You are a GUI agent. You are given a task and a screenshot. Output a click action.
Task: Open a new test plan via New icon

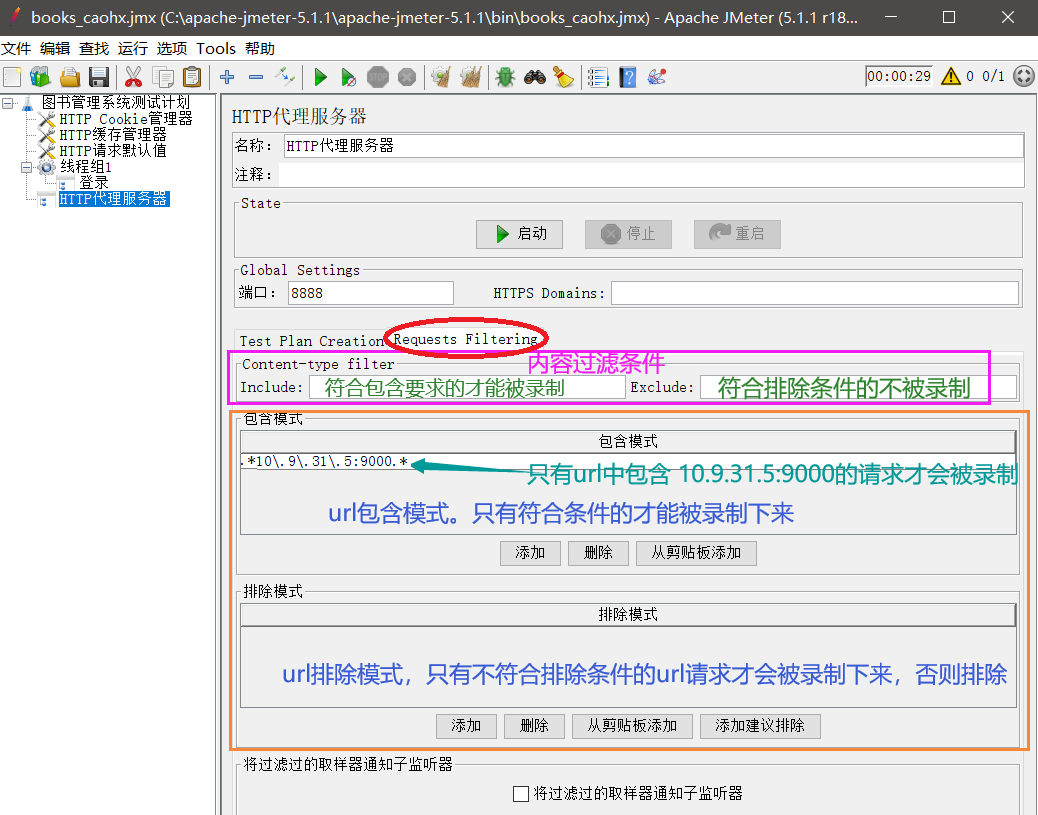pos(12,77)
